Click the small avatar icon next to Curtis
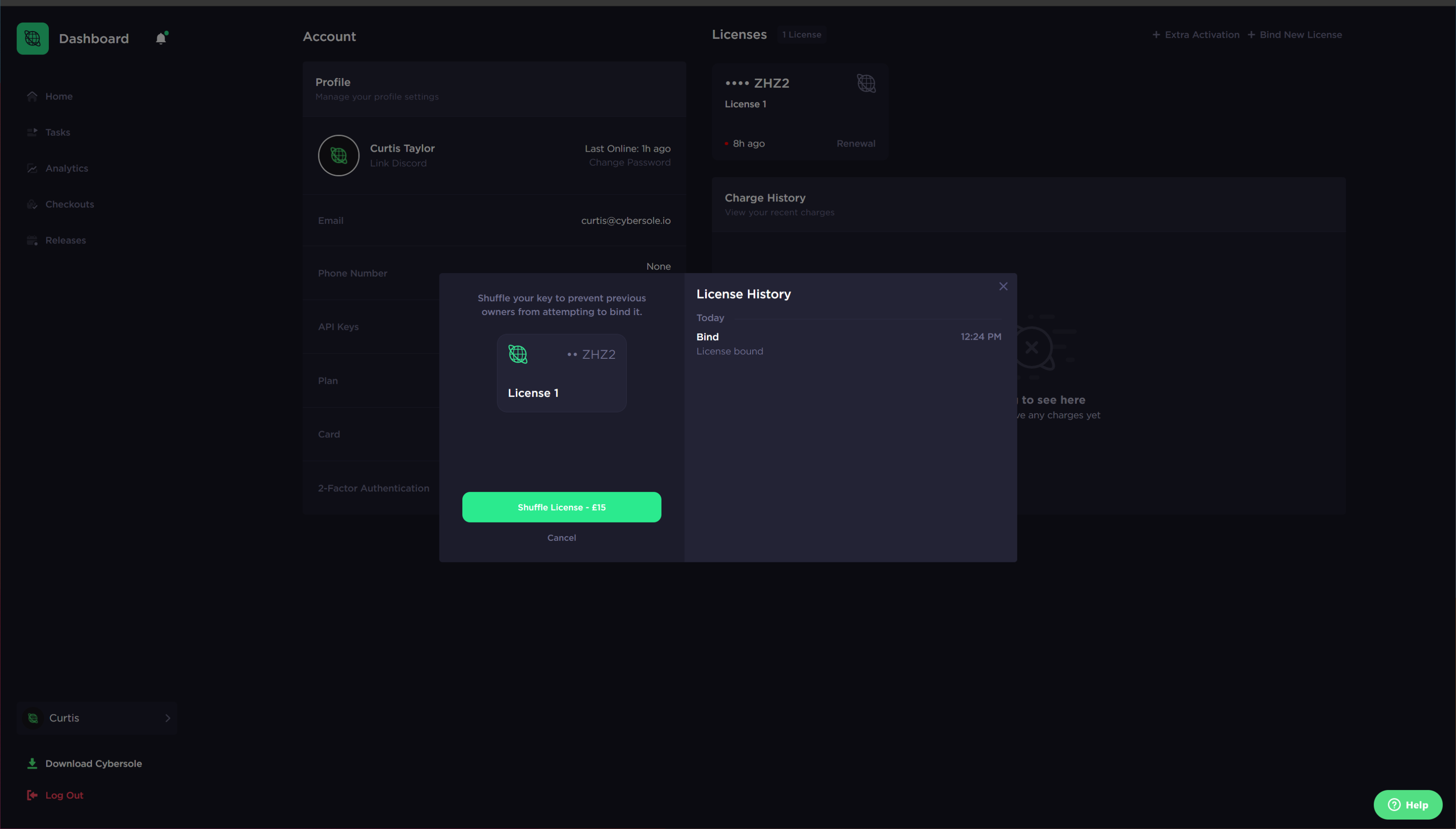The height and width of the screenshot is (829, 1456). [x=33, y=718]
